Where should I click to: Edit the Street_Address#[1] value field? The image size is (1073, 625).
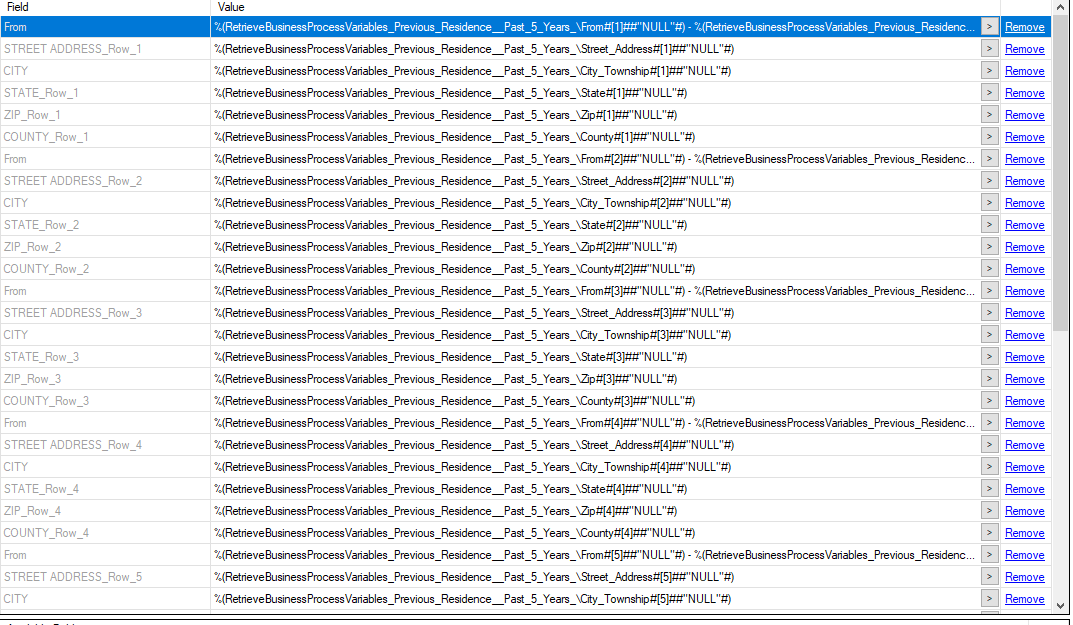pos(595,49)
